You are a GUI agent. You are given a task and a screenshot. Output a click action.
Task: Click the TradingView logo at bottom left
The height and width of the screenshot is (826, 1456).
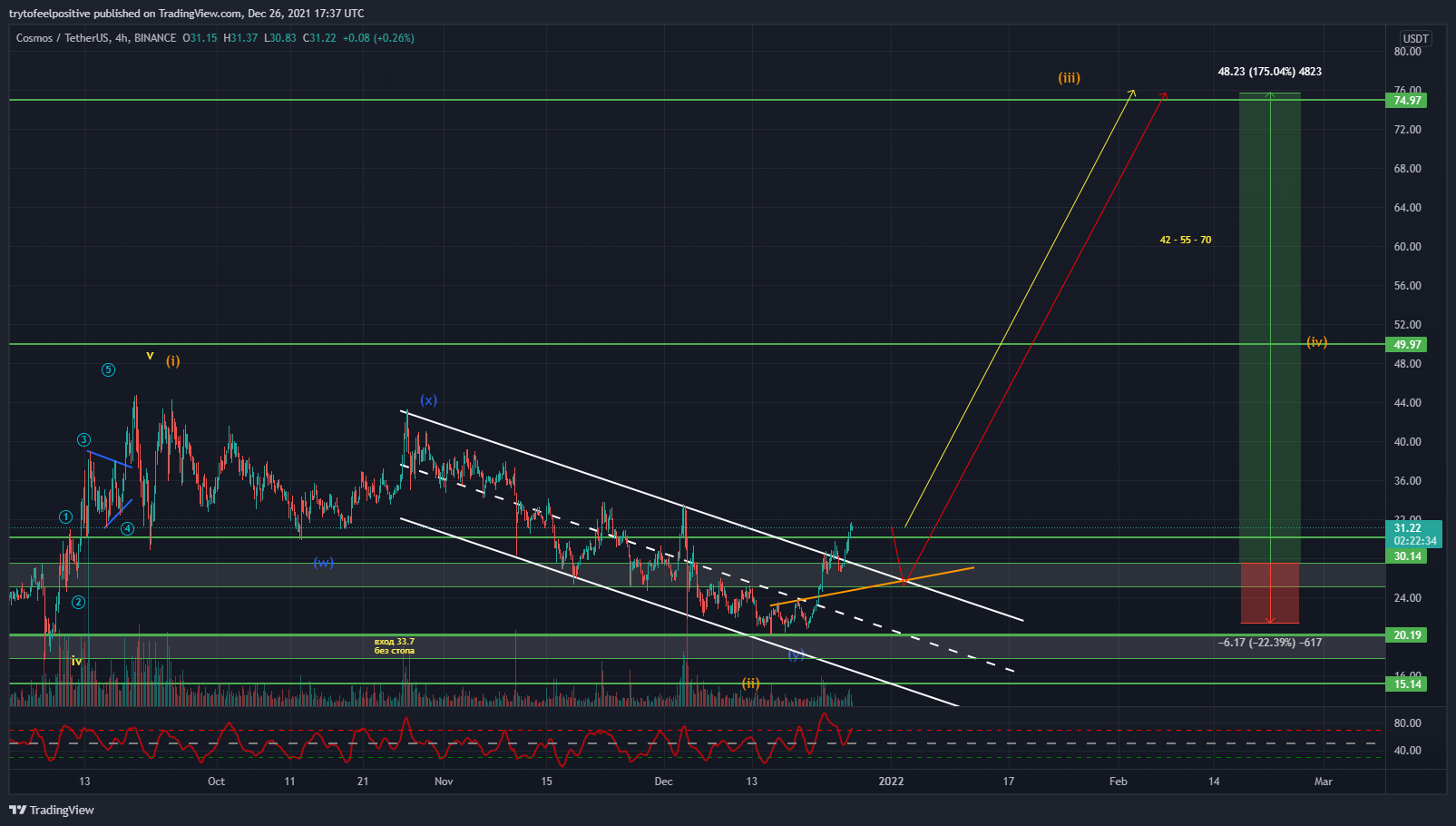click(x=52, y=810)
